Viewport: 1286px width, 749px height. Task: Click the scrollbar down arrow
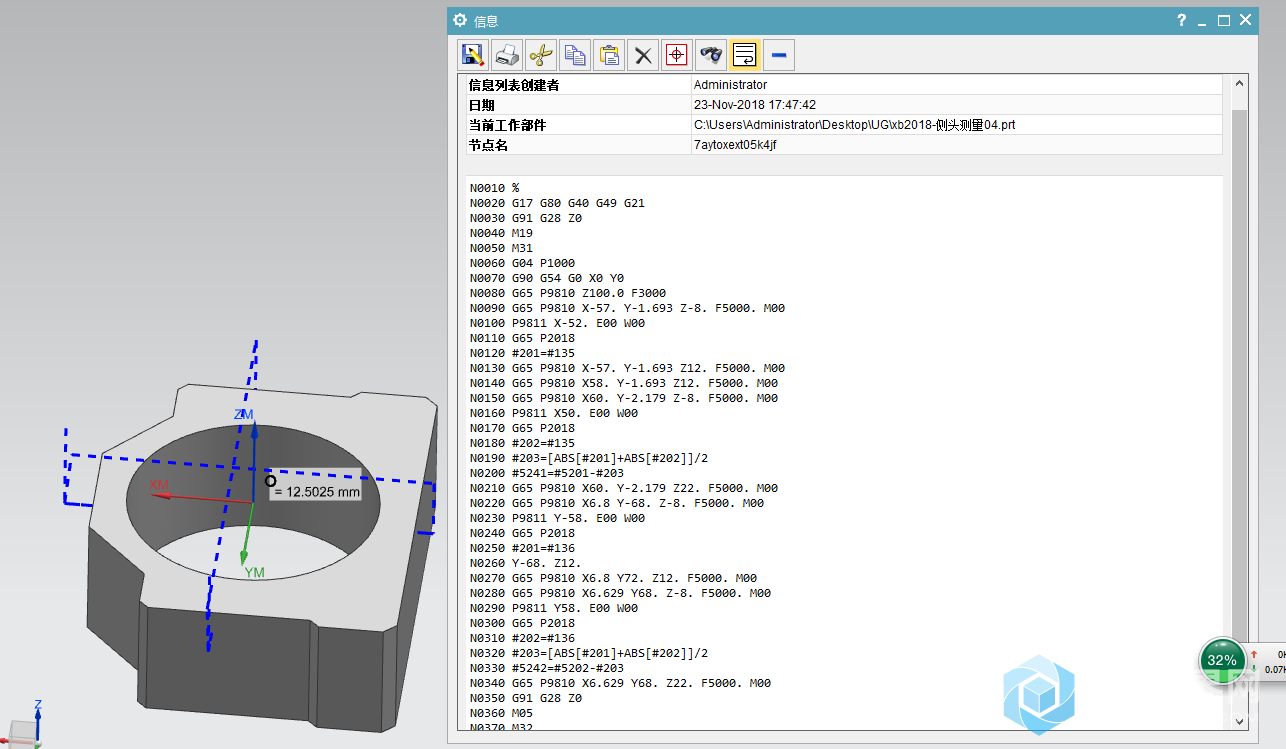[1240, 720]
